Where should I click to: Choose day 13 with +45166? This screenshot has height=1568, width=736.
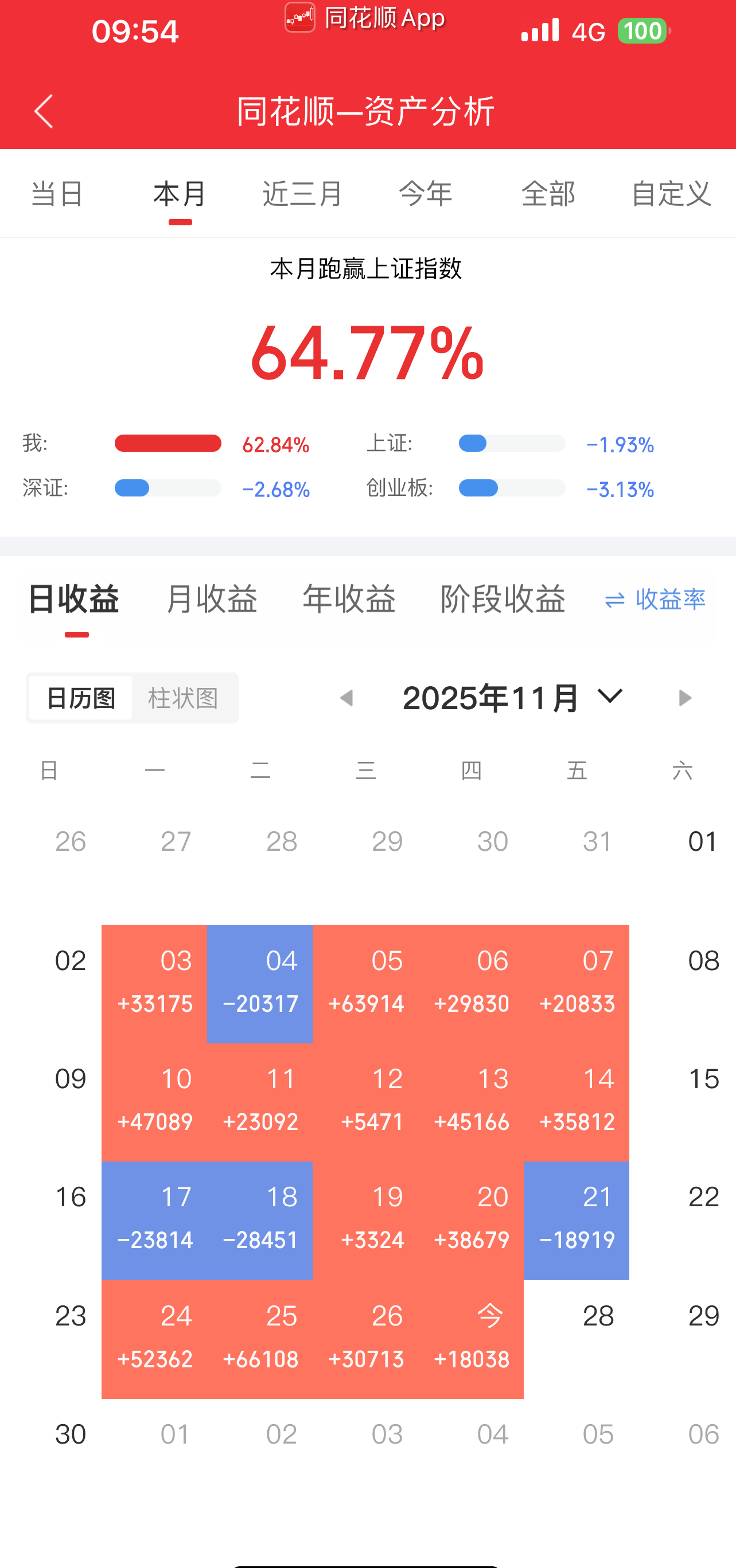(x=471, y=1102)
